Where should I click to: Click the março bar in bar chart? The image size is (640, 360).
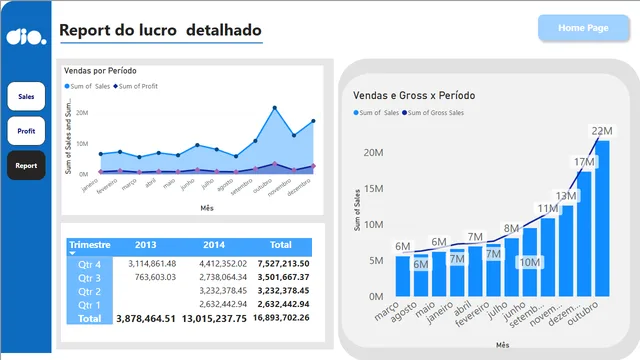click(x=402, y=276)
